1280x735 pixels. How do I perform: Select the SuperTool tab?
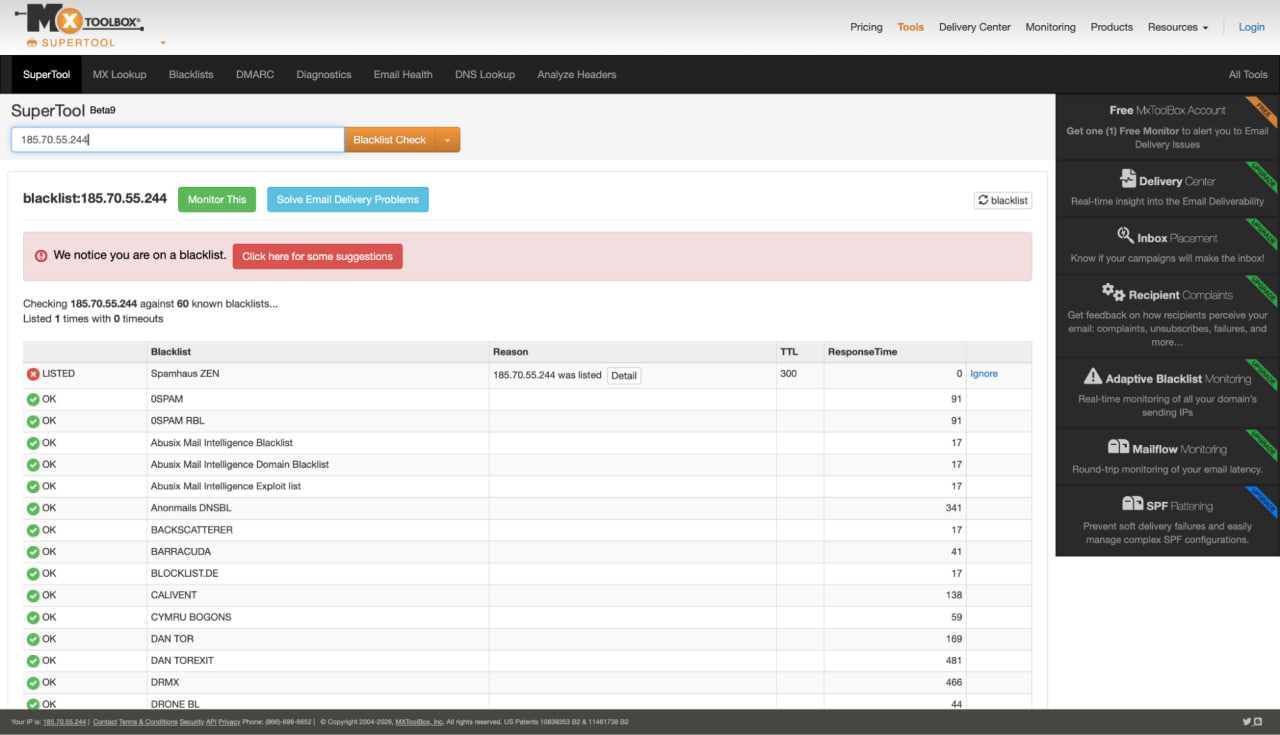47,75
